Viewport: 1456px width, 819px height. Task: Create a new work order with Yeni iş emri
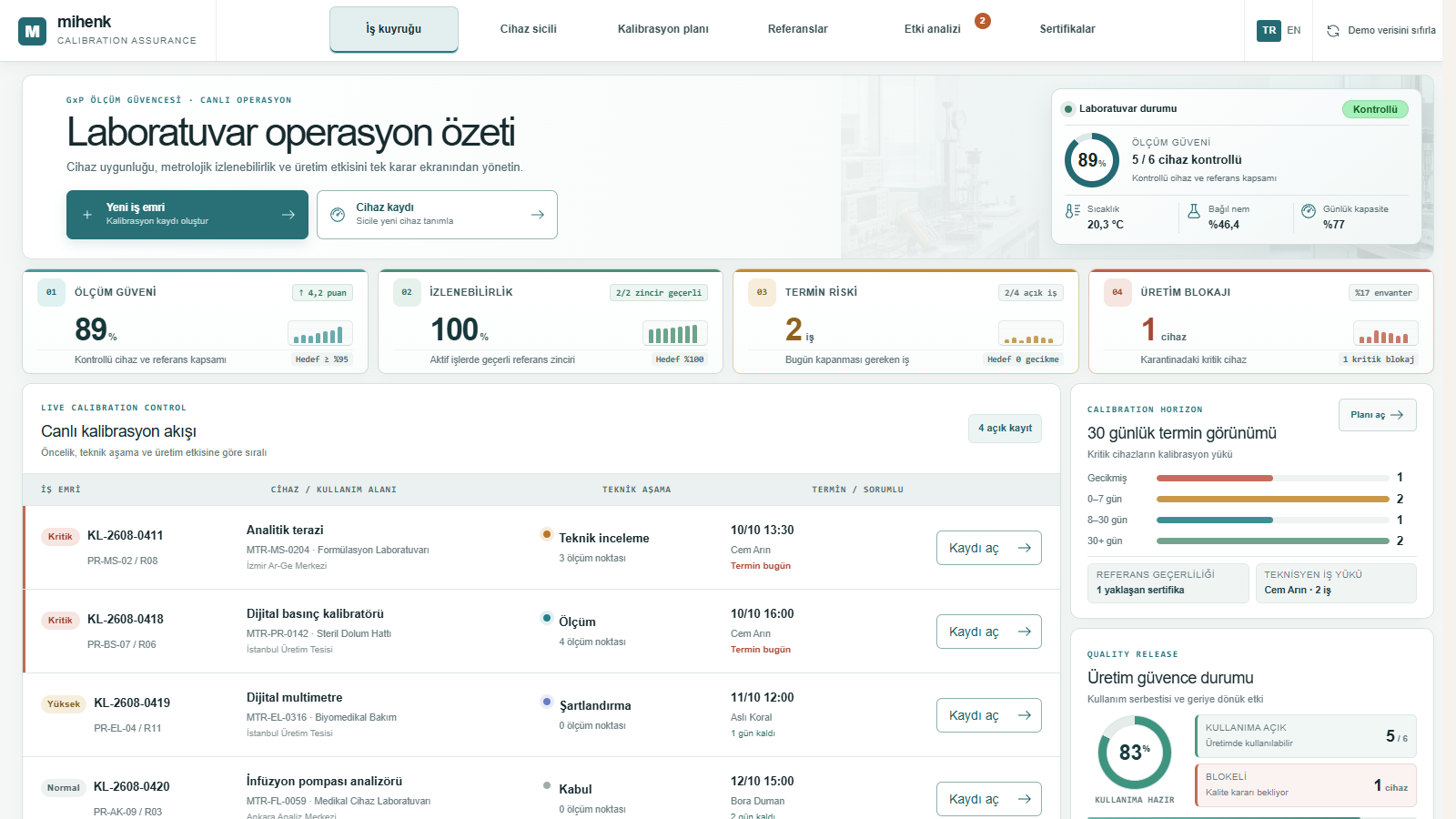point(187,215)
